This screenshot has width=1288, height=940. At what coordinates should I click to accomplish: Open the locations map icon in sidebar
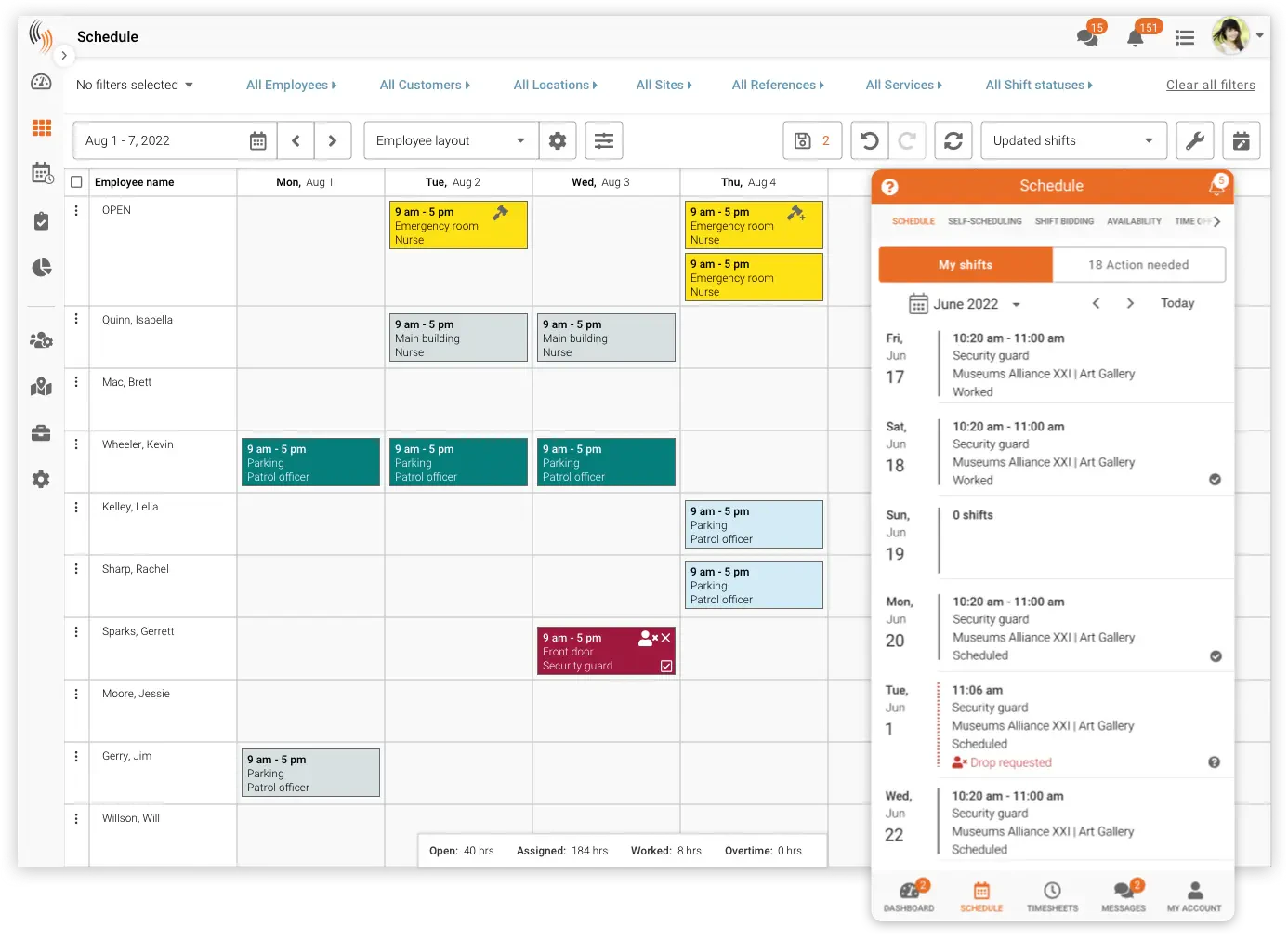click(41, 387)
